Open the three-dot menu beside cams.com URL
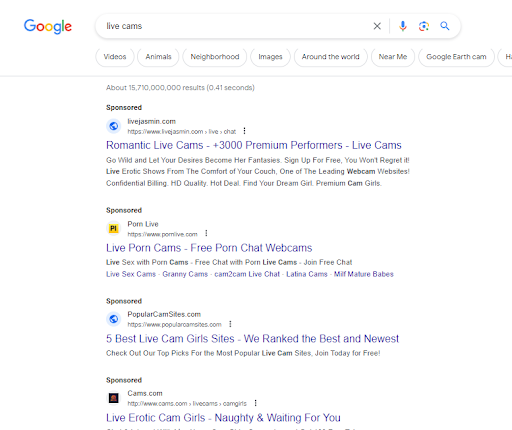 point(255,403)
